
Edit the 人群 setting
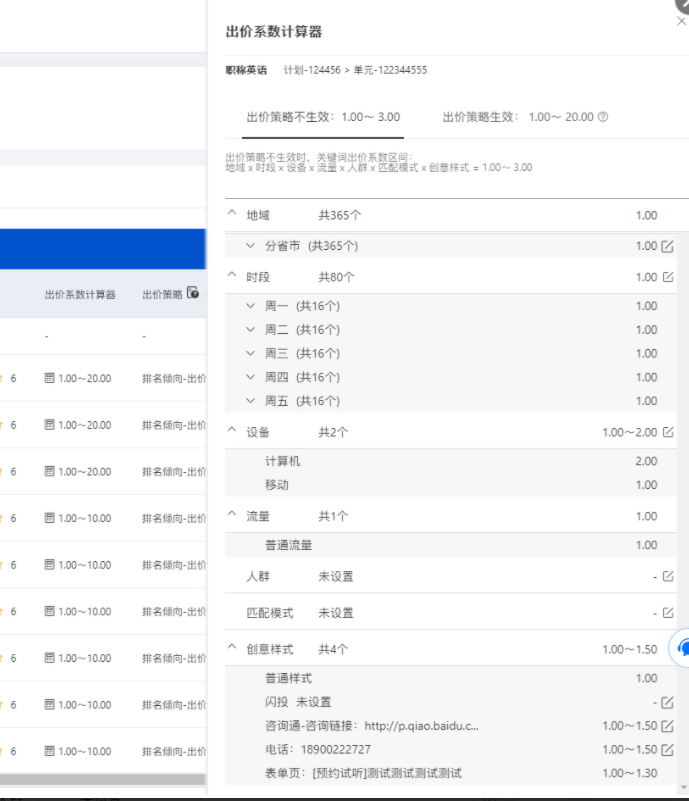667,576
